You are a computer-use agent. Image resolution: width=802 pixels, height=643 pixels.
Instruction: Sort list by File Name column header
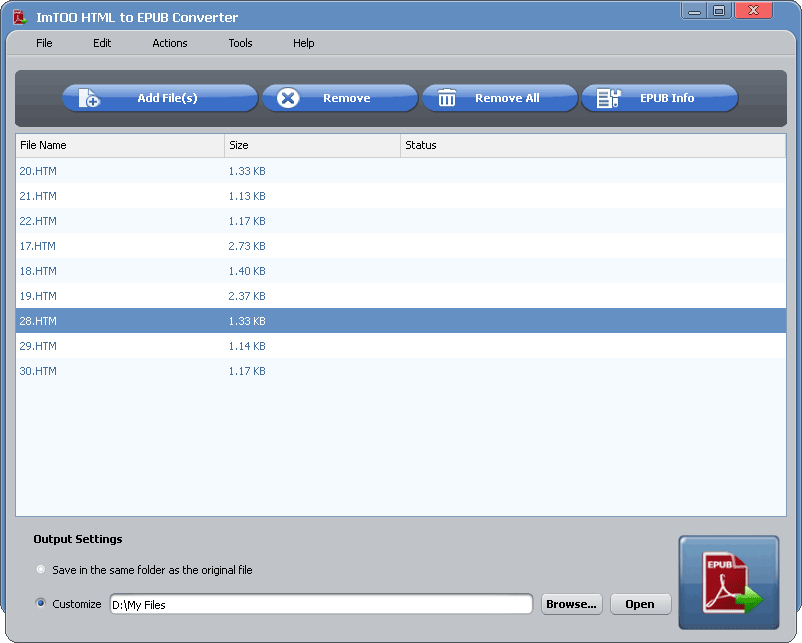pyautogui.click(x=120, y=146)
